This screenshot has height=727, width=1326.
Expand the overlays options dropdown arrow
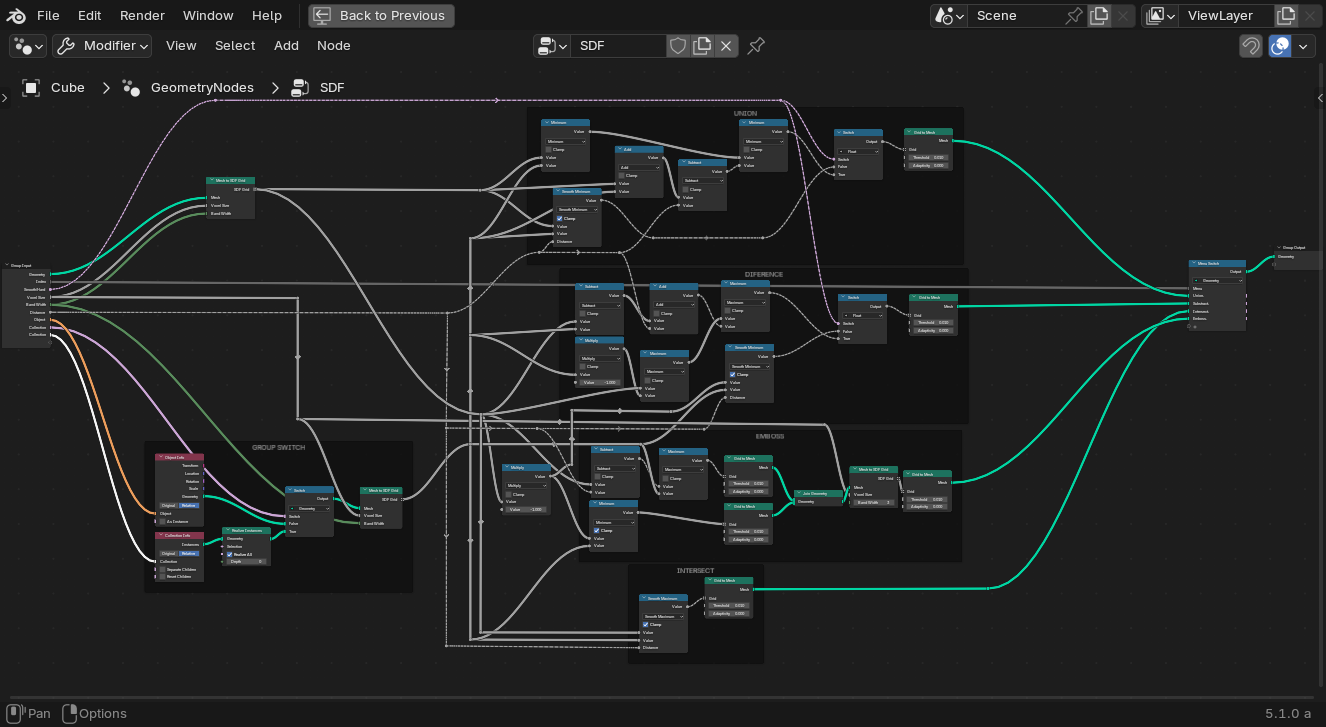coord(1303,46)
